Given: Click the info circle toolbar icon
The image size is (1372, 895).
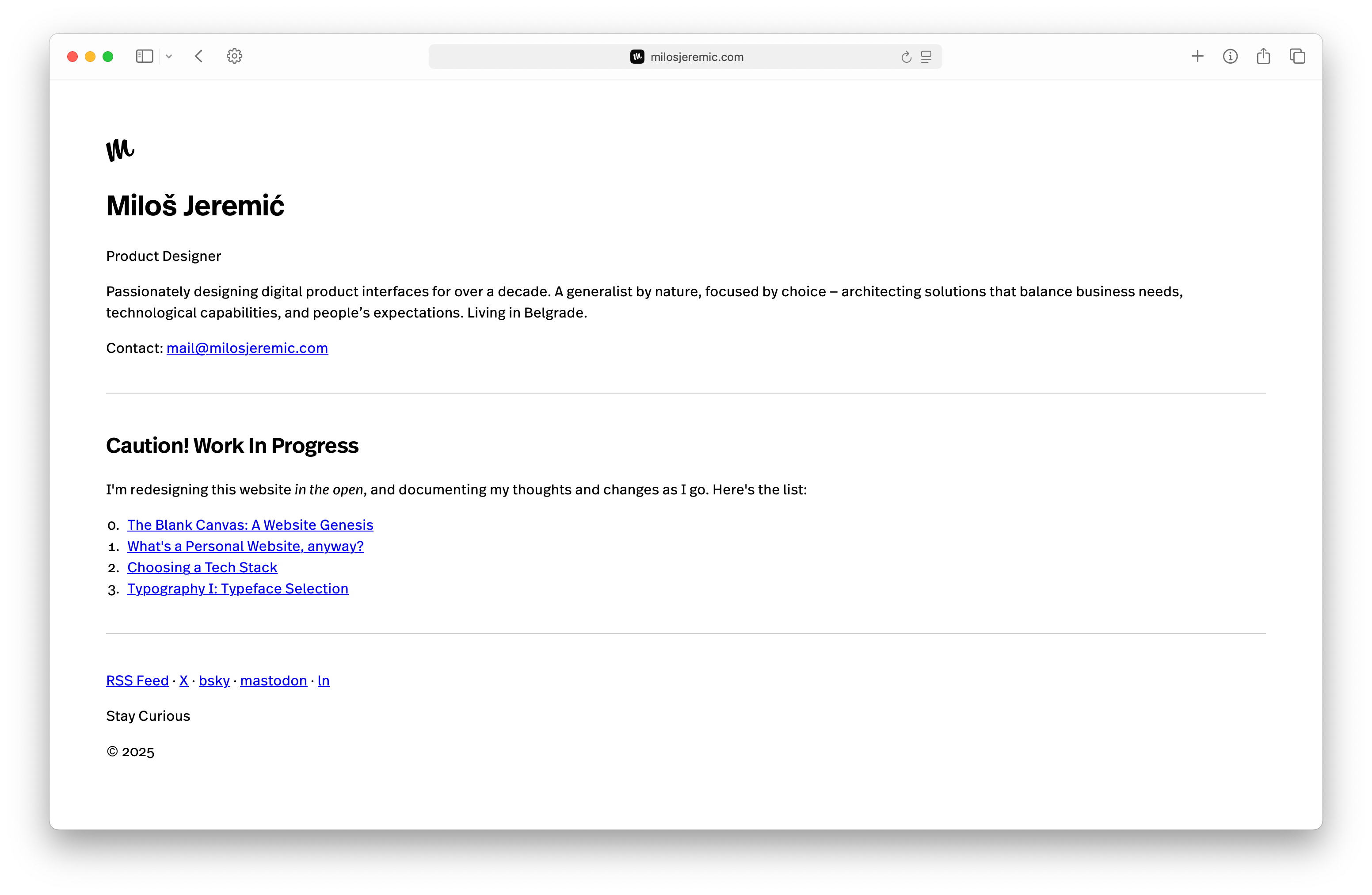Looking at the screenshot, I should click(1230, 57).
